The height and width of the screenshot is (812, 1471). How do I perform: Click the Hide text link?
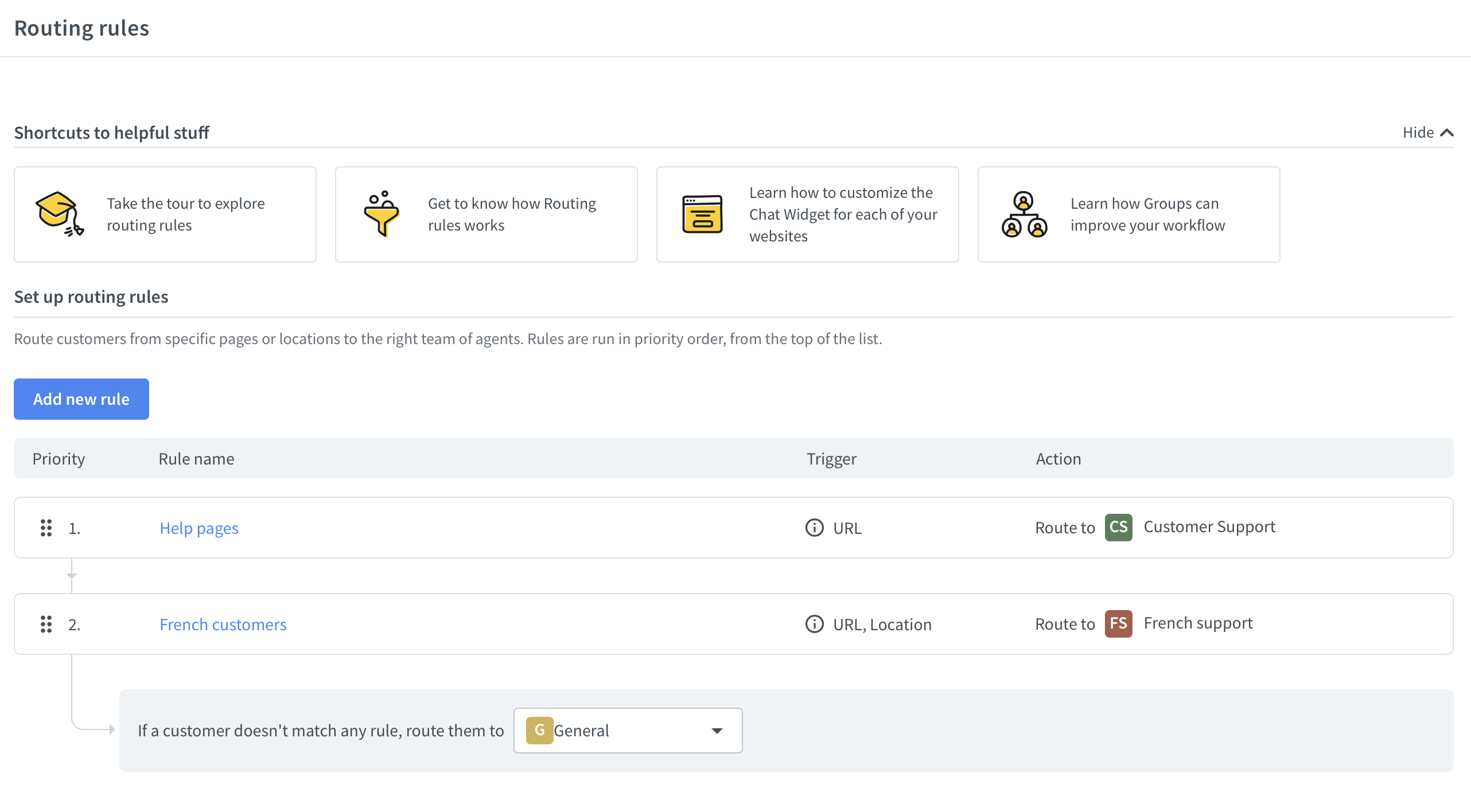[1418, 132]
